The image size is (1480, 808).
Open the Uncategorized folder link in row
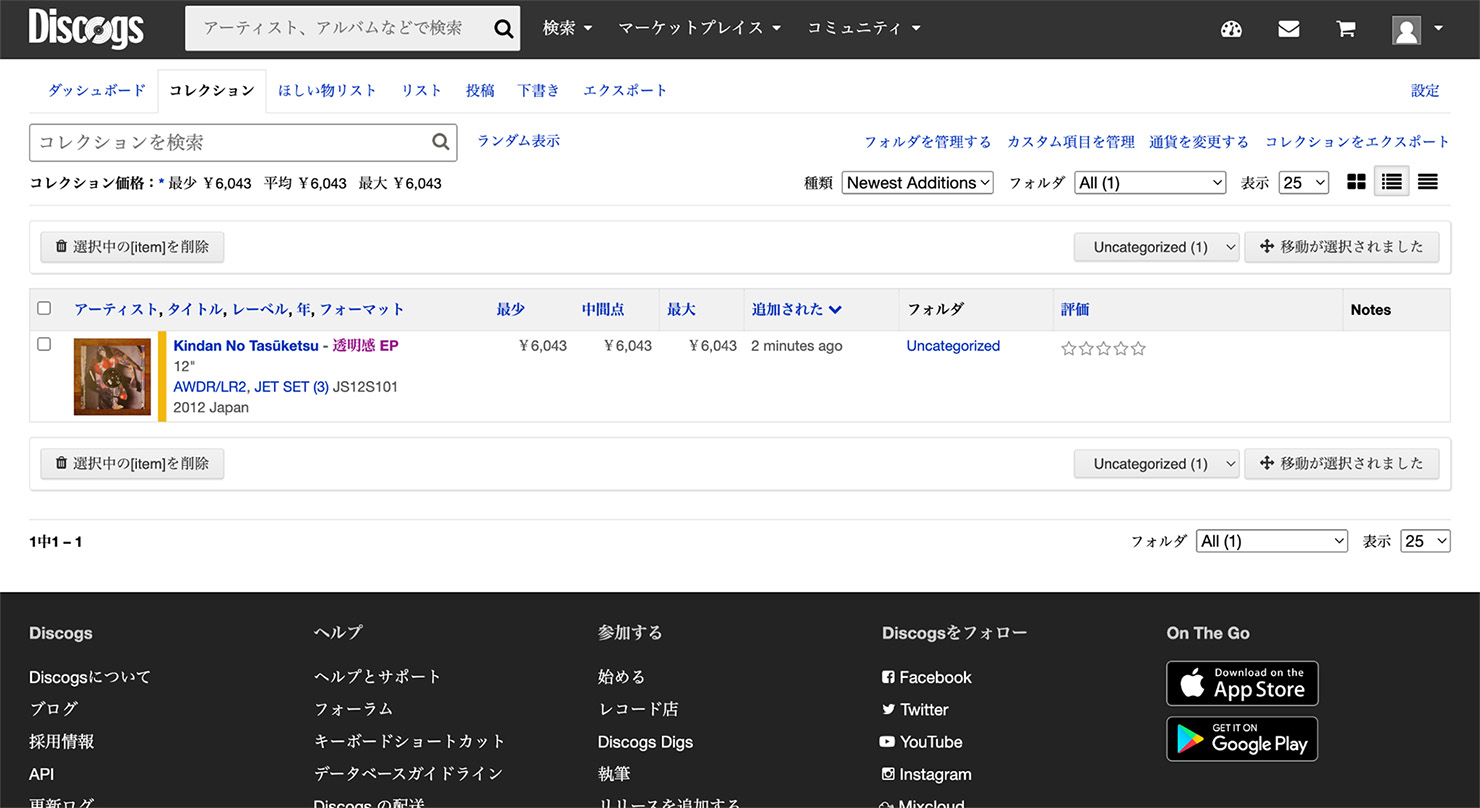click(x=953, y=346)
